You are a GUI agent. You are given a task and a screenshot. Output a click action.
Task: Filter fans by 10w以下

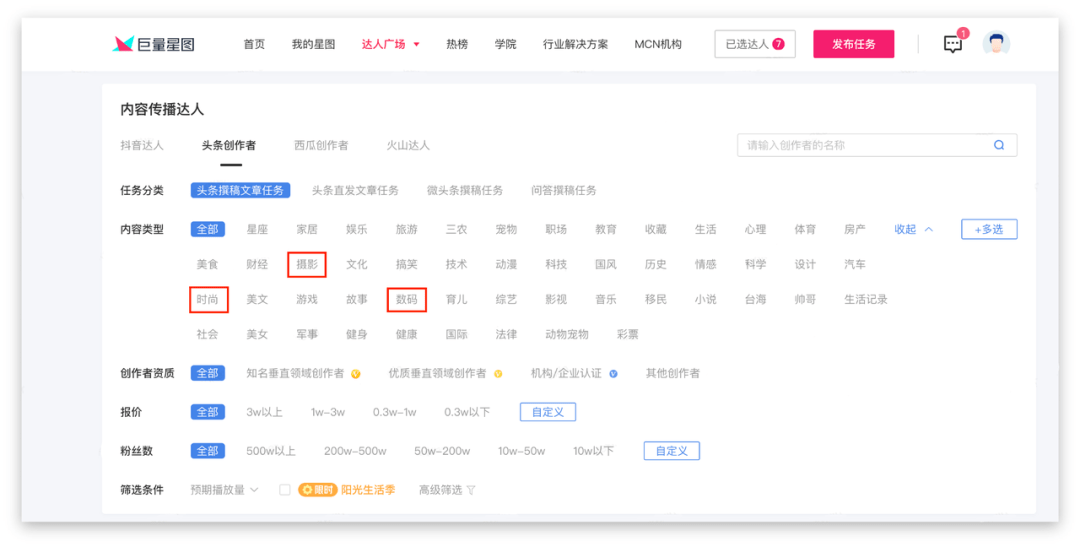593,451
